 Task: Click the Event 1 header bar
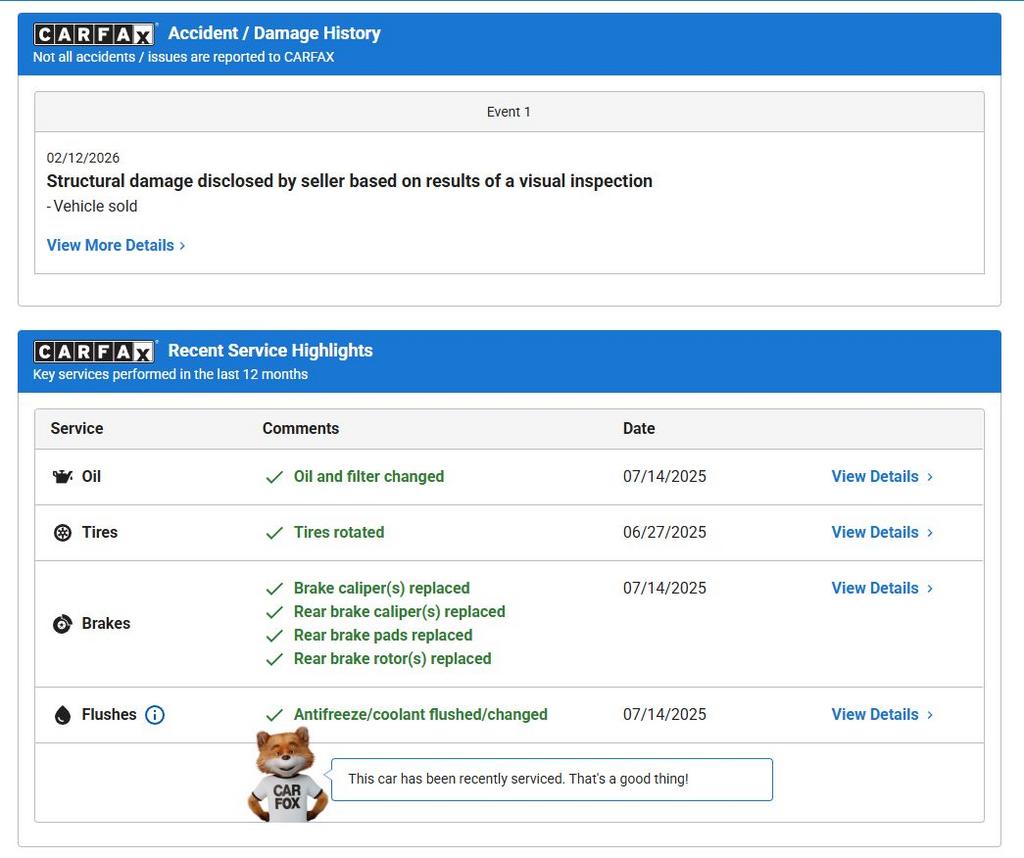click(509, 112)
